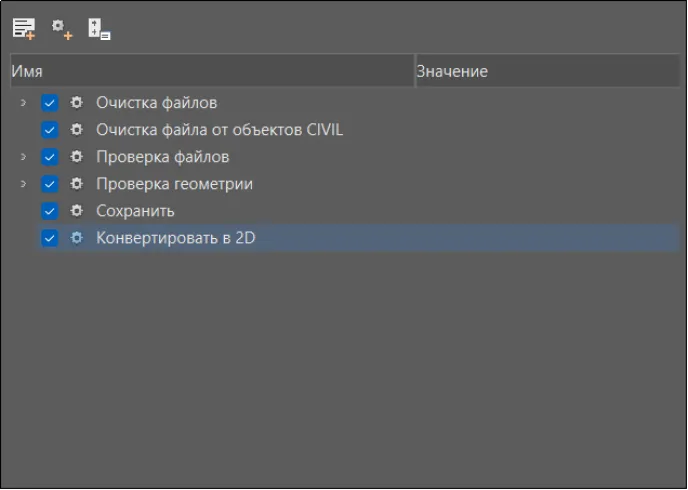688x490 pixels.
Task: Select the Сохранить row label
Action: 135,211
